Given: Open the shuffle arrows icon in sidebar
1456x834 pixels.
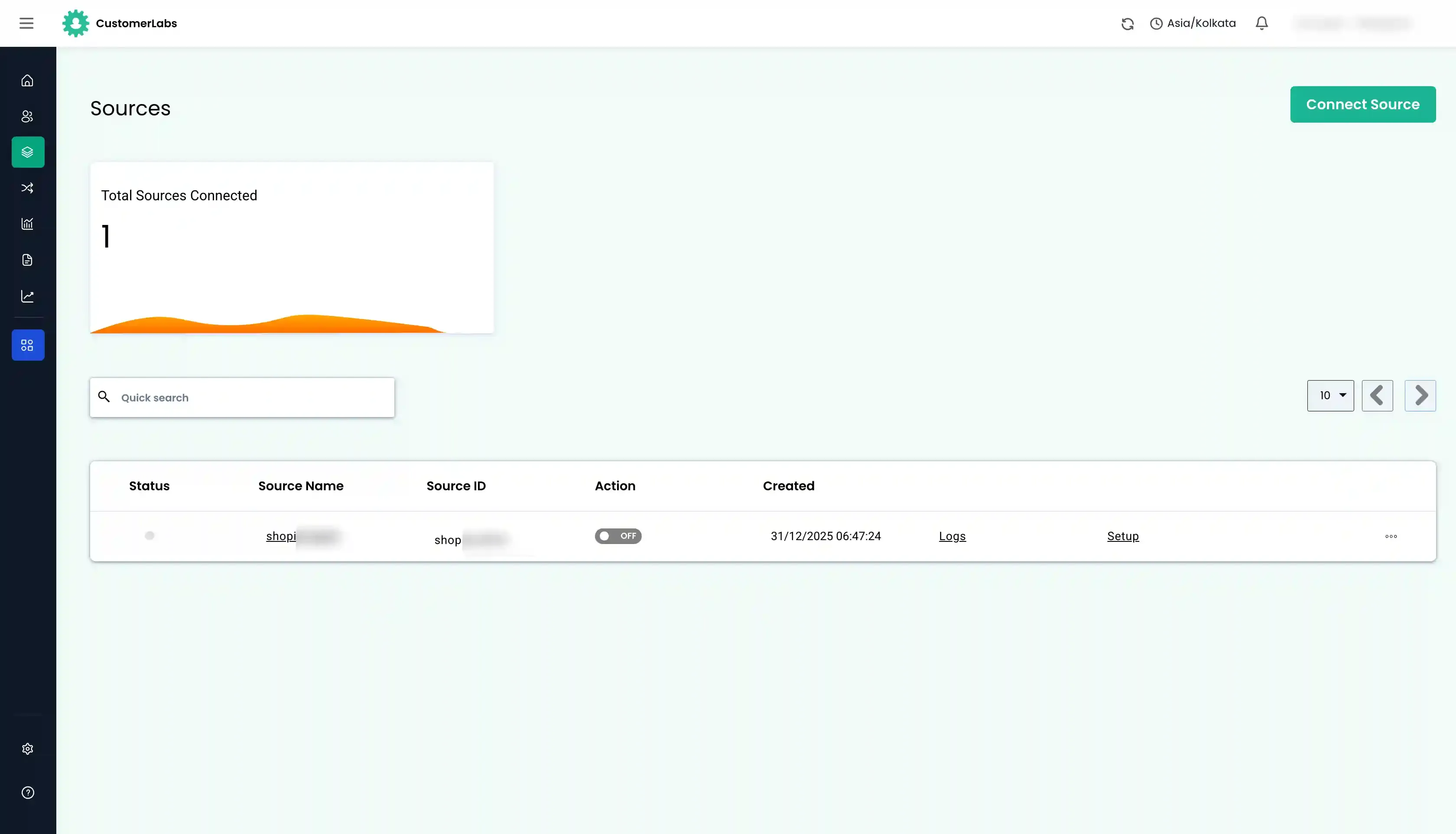Looking at the screenshot, I should 27,188.
